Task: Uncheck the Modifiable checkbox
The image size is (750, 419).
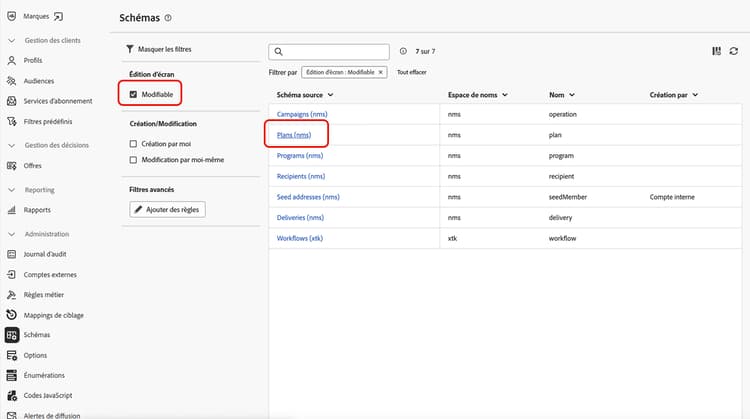Action: click(x=133, y=93)
